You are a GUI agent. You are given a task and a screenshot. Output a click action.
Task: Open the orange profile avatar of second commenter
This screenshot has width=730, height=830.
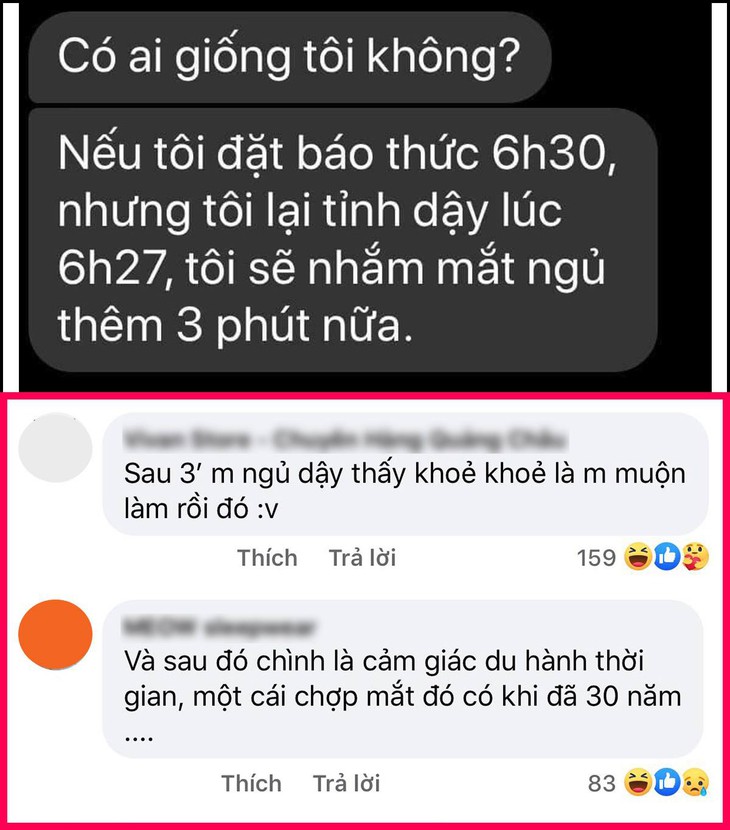pos(55,634)
